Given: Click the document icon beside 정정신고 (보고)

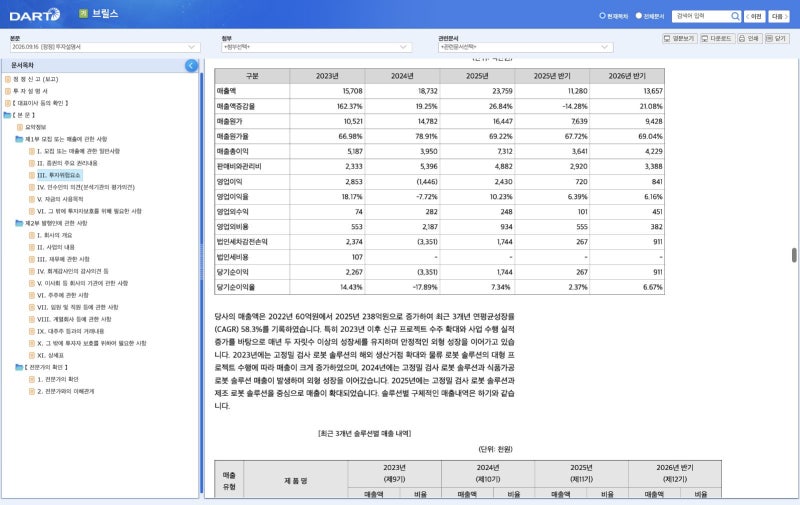Looking at the screenshot, I should coord(8,79).
